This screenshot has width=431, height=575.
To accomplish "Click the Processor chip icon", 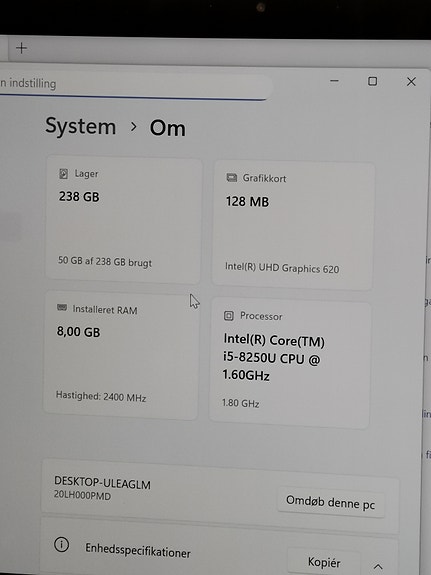I will (229, 315).
